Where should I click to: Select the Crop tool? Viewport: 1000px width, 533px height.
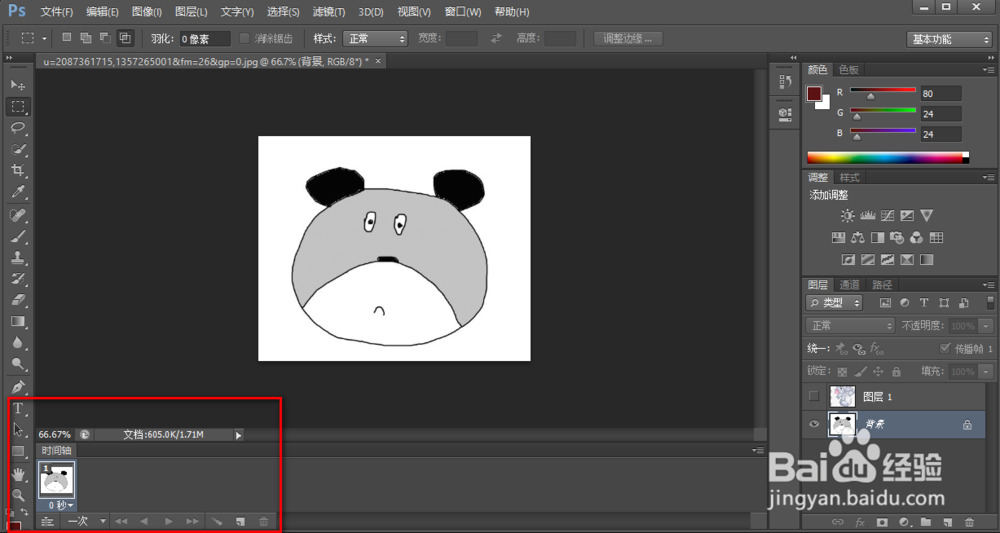click(18, 170)
